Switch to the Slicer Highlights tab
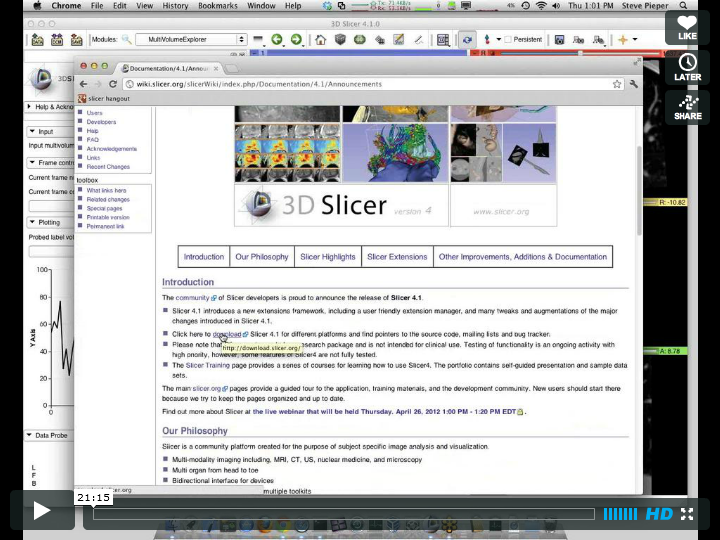The image size is (720, 540). tap(327, 257)
